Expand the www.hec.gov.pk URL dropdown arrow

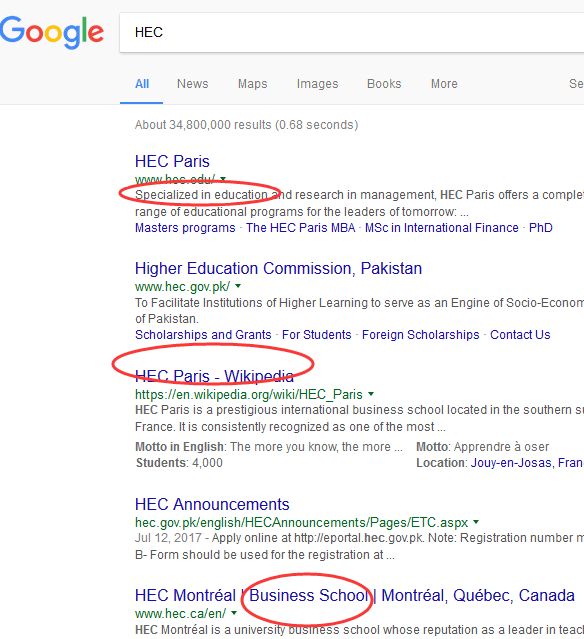coord(238,286)
